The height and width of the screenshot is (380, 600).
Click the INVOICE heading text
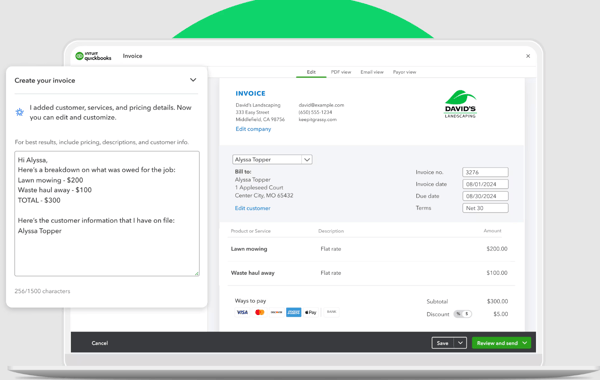(250, 93)
